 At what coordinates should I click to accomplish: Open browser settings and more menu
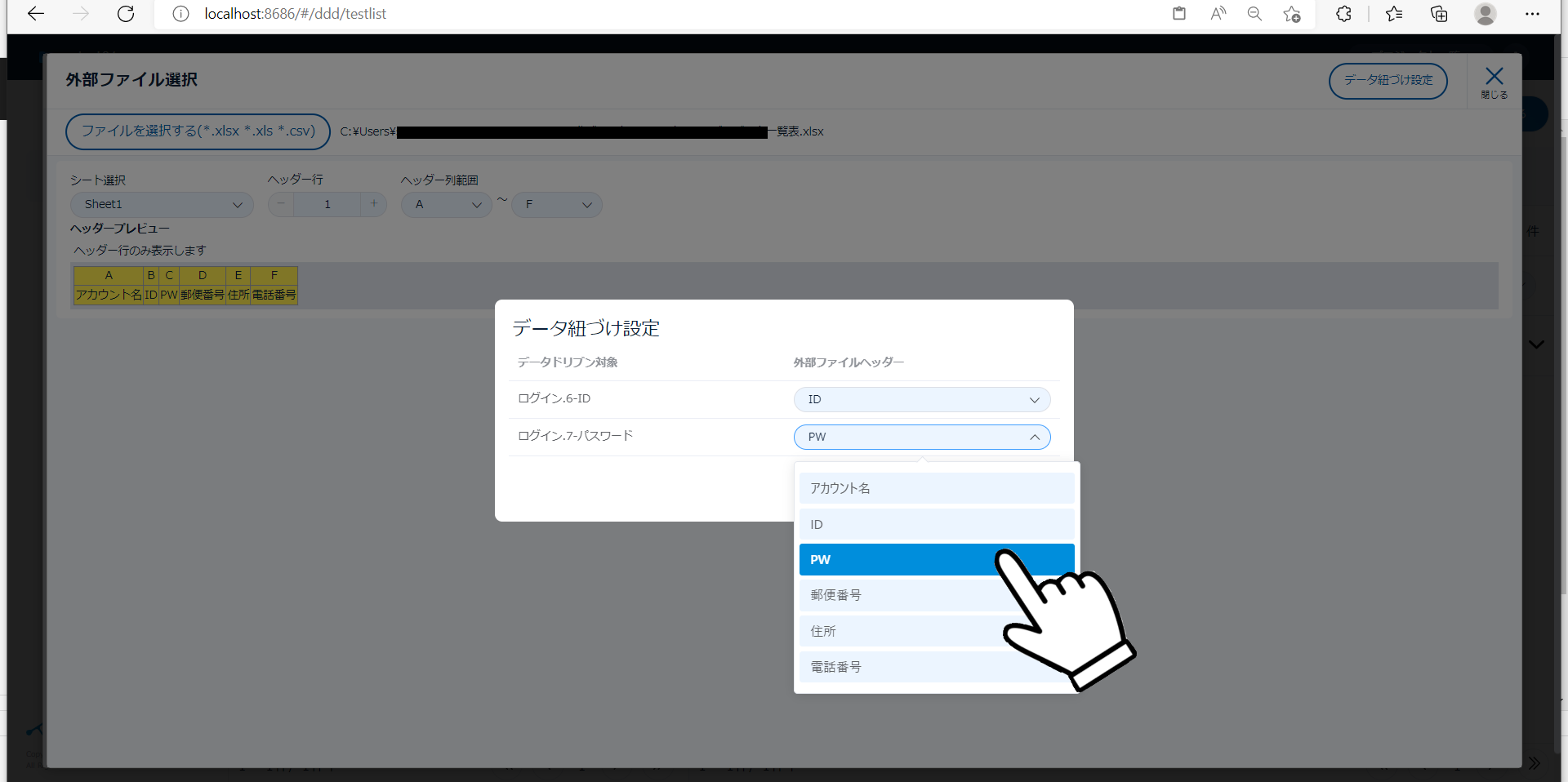pos(1532,14)
